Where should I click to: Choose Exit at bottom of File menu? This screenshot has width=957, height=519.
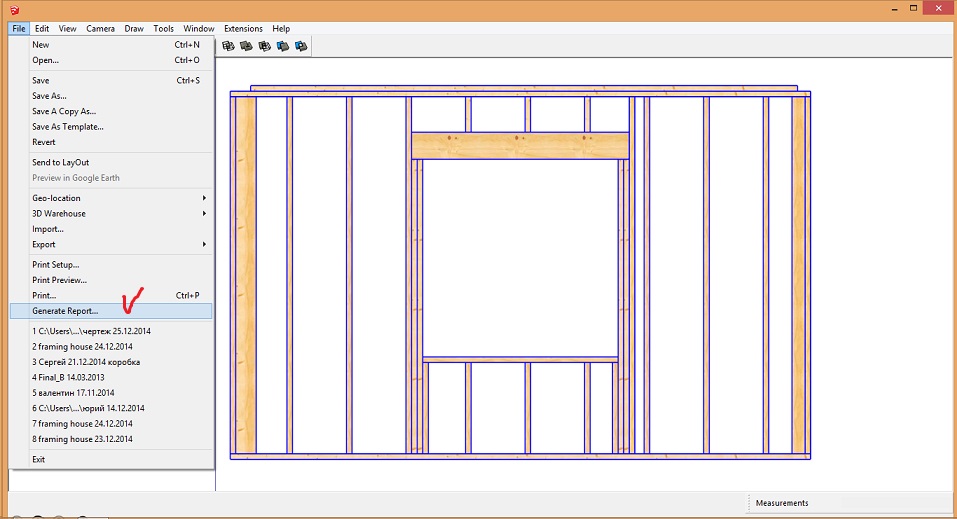click(x=39, y=459)
